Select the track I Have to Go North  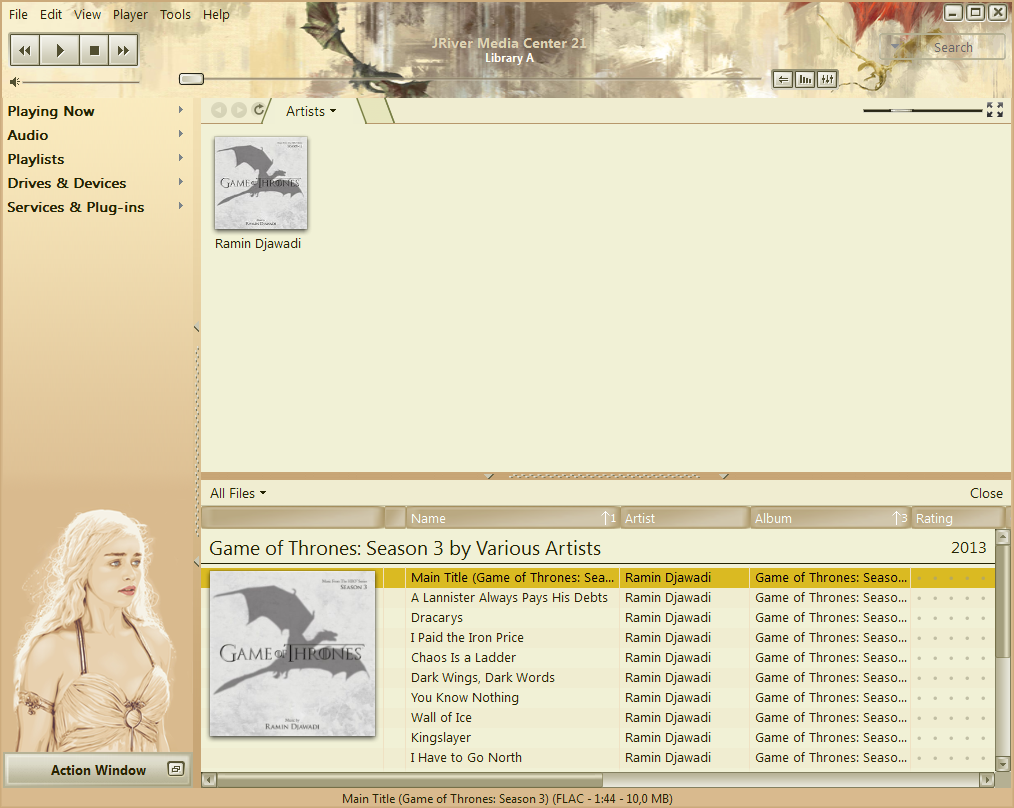[x=466, y=758]
